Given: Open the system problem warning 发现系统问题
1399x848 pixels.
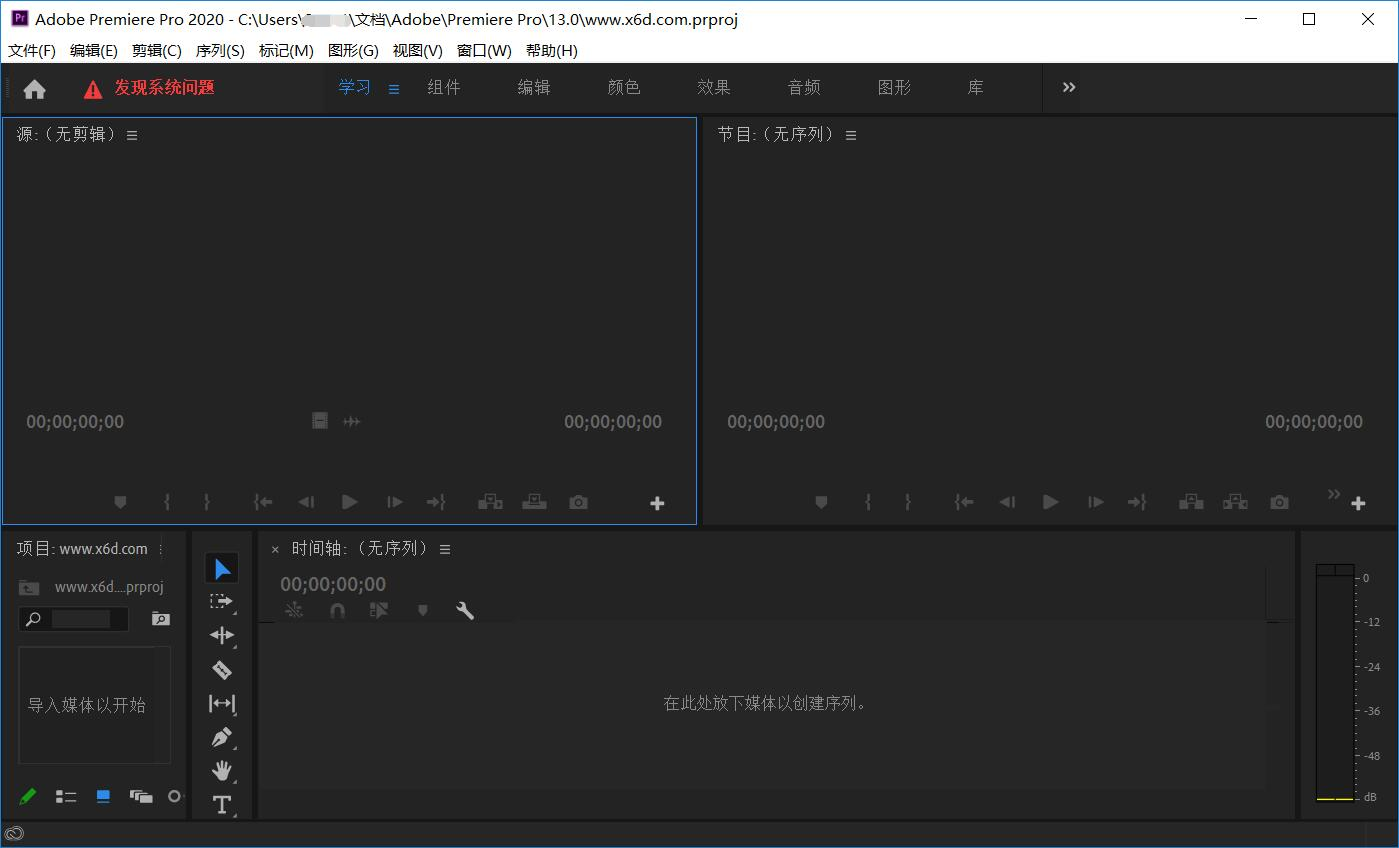Looking at the screenshot, I should click(150, 88).
